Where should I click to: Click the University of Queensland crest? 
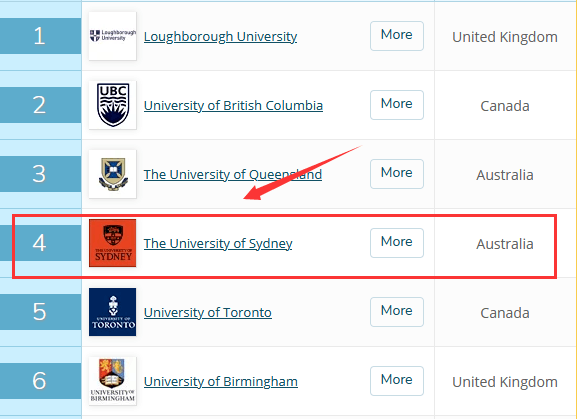(113, 174)
